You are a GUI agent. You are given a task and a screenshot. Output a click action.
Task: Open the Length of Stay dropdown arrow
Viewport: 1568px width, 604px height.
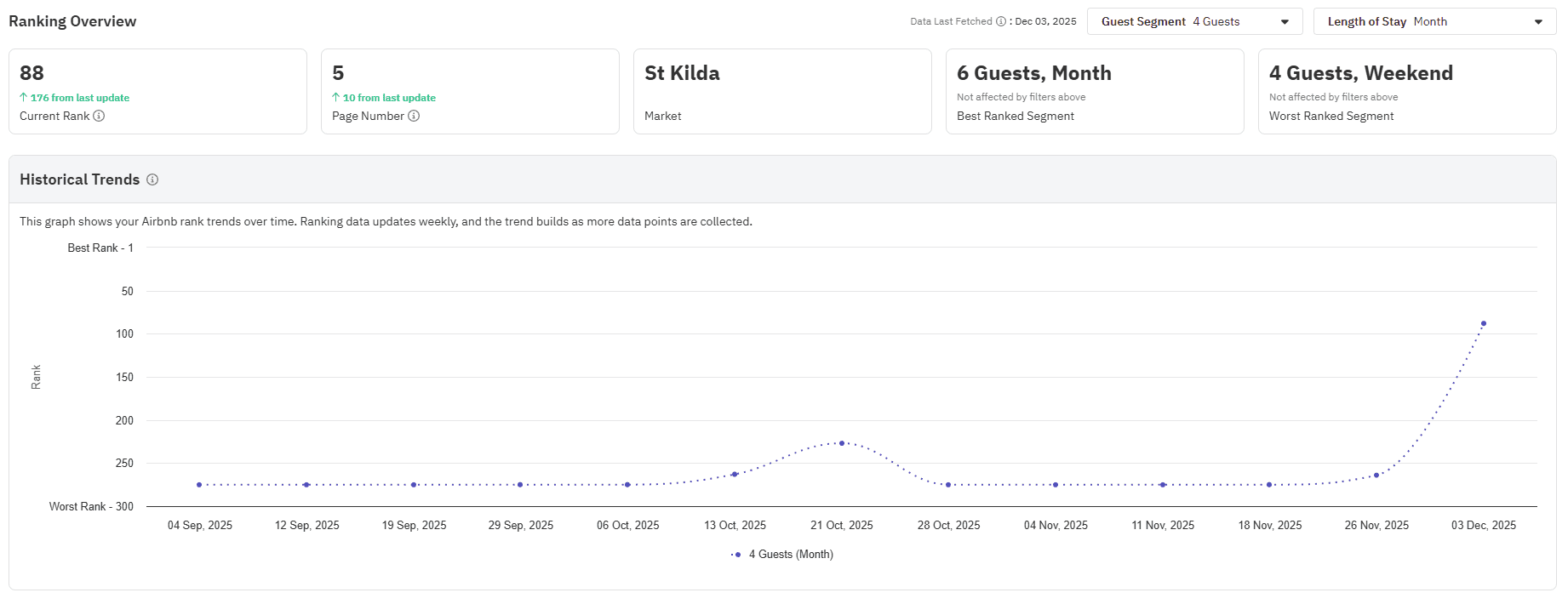(x=1538, y=22)
